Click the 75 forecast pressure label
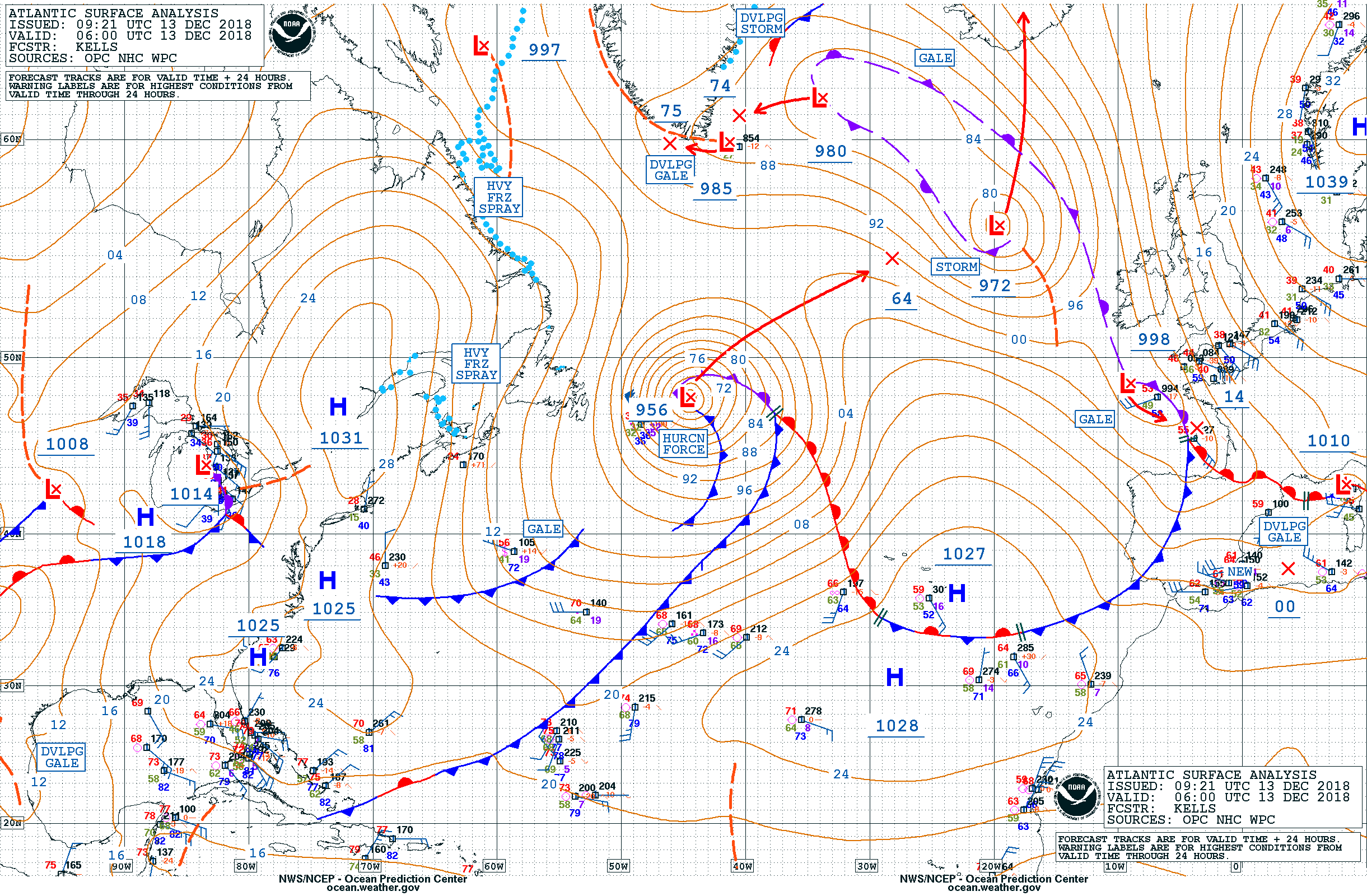Viewport: 1367px width, 896px height. [671, 111]
